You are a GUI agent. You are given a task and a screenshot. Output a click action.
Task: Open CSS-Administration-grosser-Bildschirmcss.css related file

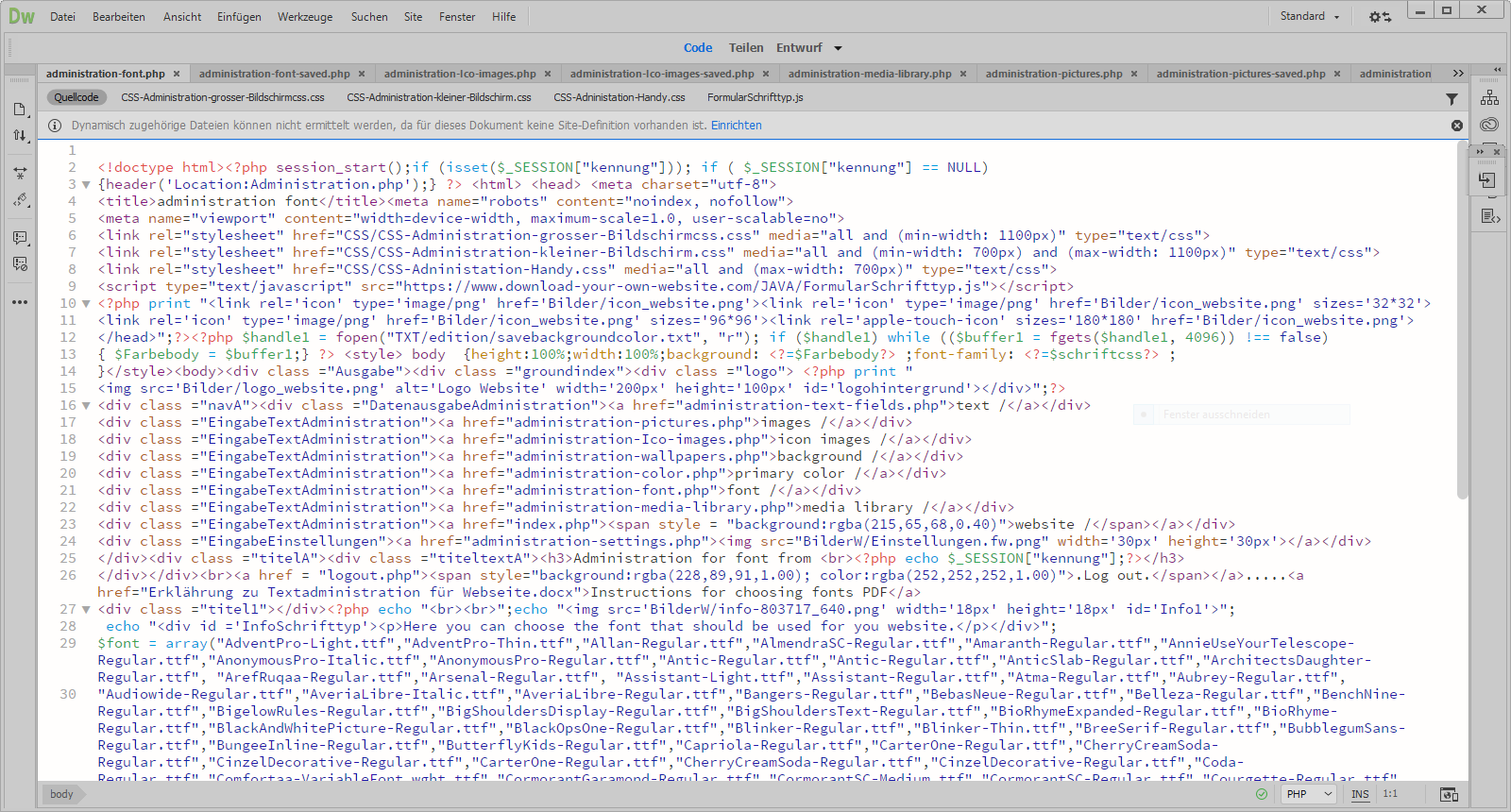[223, 97]
